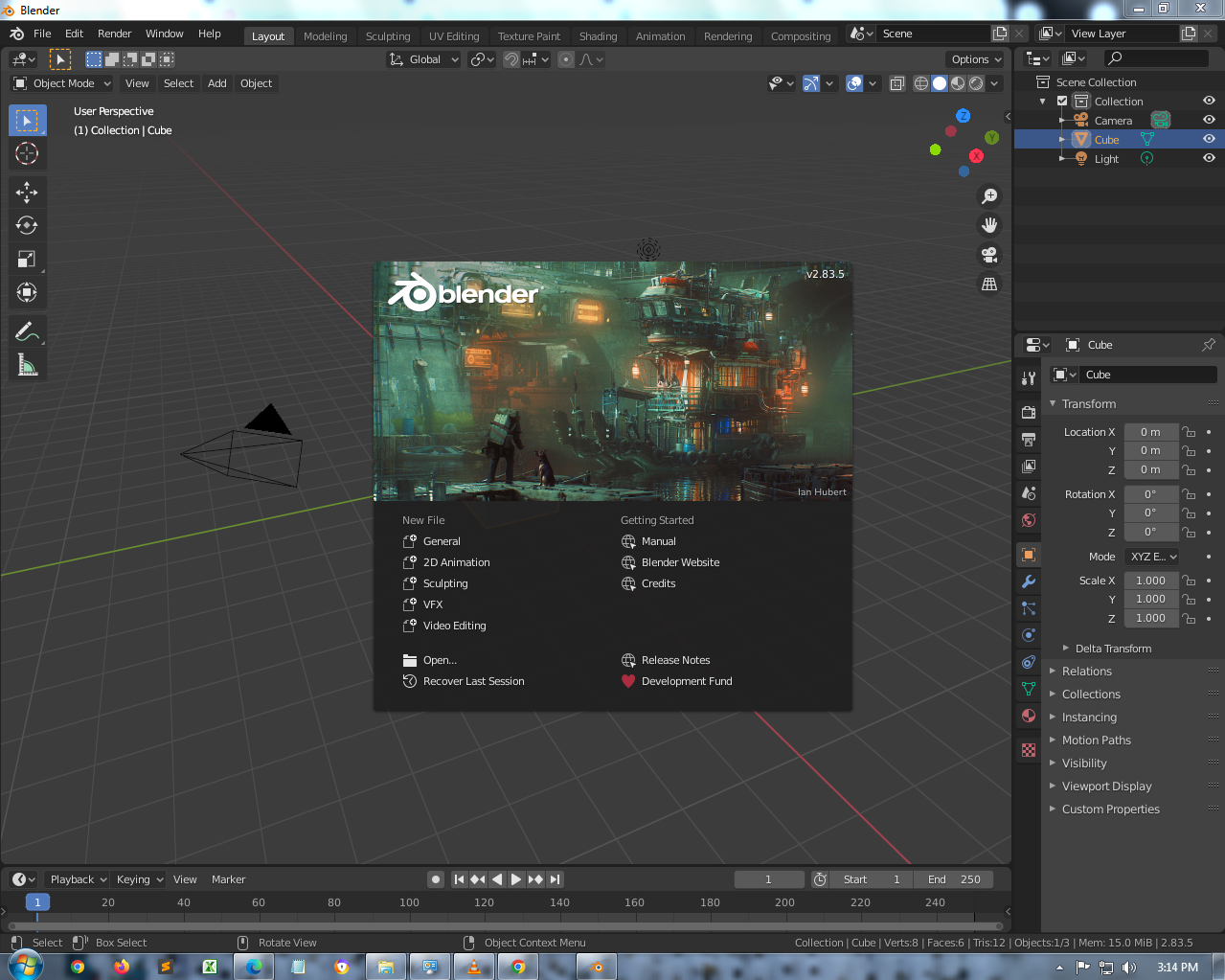This screenshot has width=1225, height=980.
Task: Toggle X-ray mode in the viewport header
Action: coord(896,83)
